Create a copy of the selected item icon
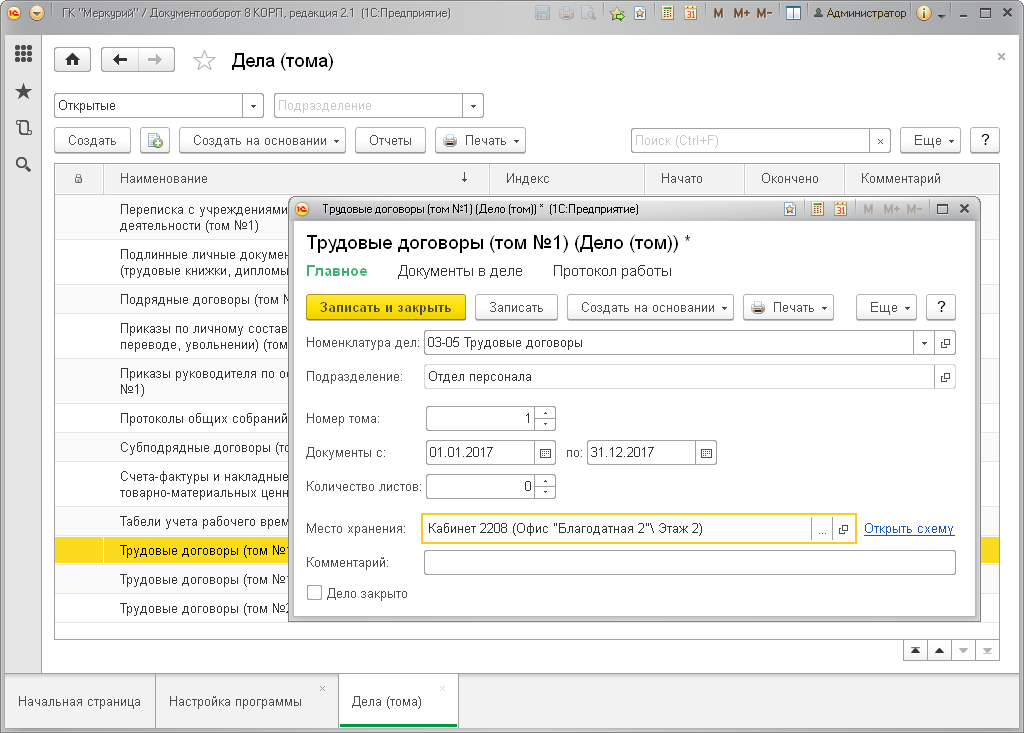The height and width of the screenshot is (733, 1024). coord(155,140)
